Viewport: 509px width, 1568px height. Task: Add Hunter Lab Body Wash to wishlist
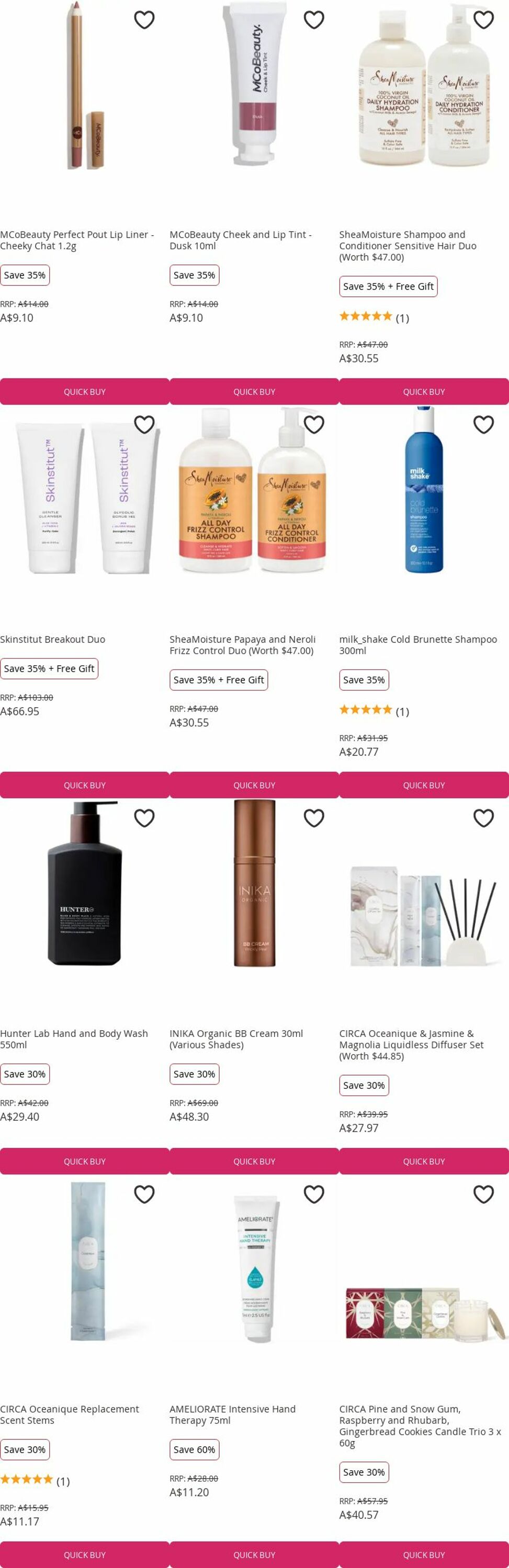[x=144, y=818]
